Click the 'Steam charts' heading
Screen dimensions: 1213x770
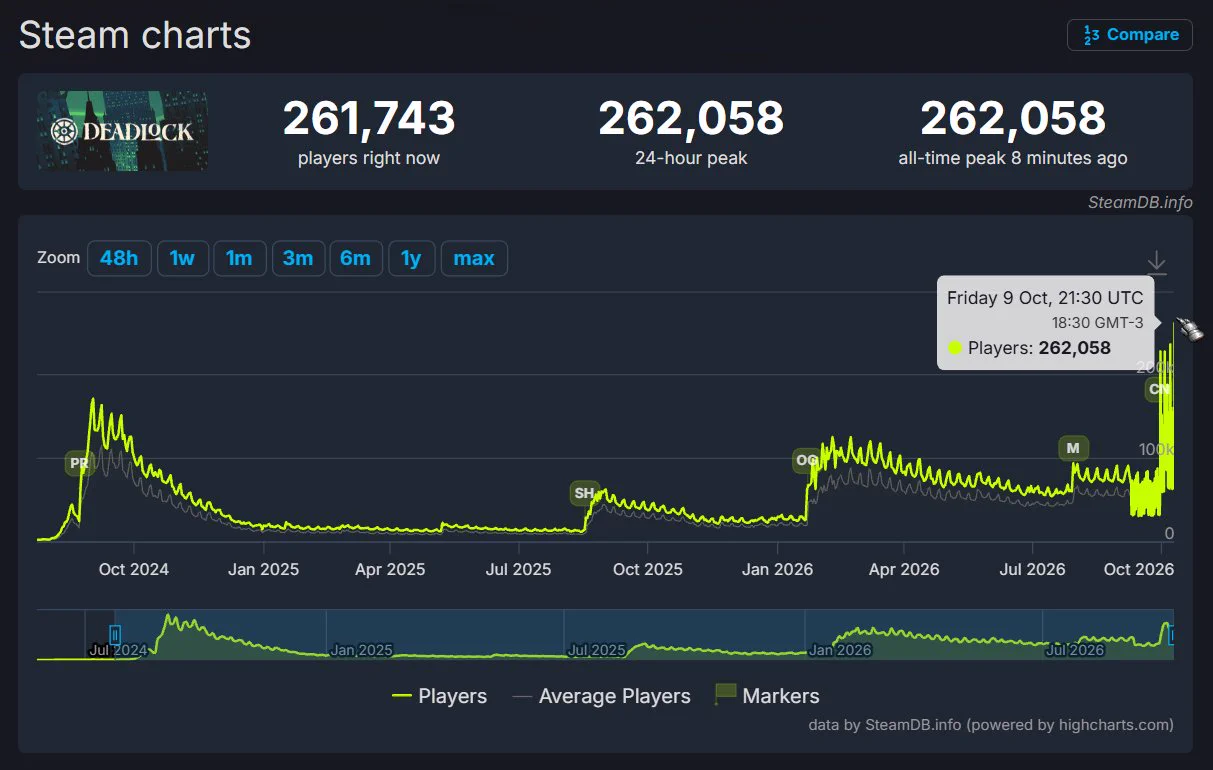point(135,36)
